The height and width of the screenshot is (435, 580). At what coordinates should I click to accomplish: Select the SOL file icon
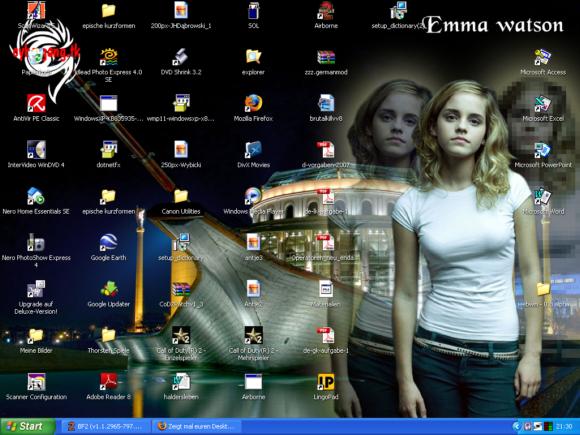253,10
